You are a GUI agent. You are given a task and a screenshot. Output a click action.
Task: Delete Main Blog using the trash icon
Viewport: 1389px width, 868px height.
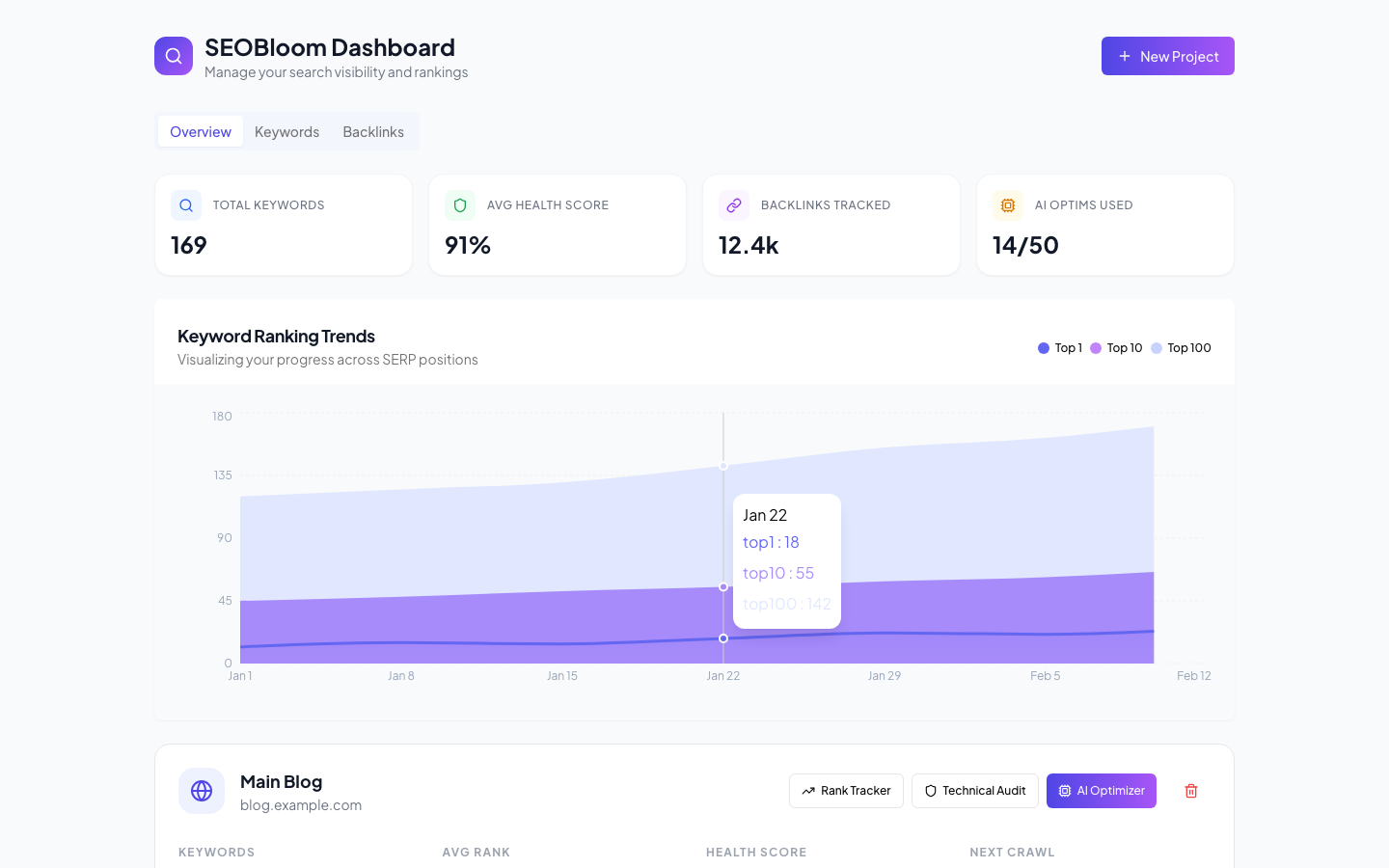point(1190,791)
